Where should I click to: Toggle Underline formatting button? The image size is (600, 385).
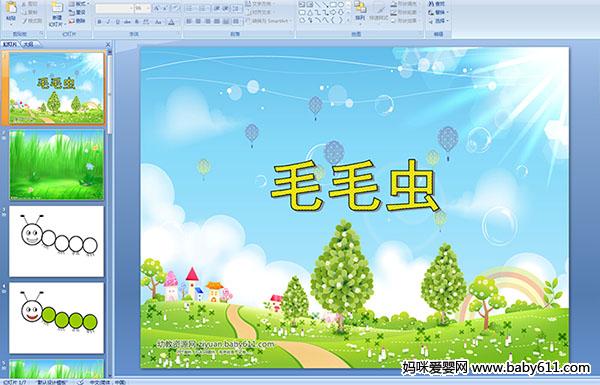[x=117, y=22]
